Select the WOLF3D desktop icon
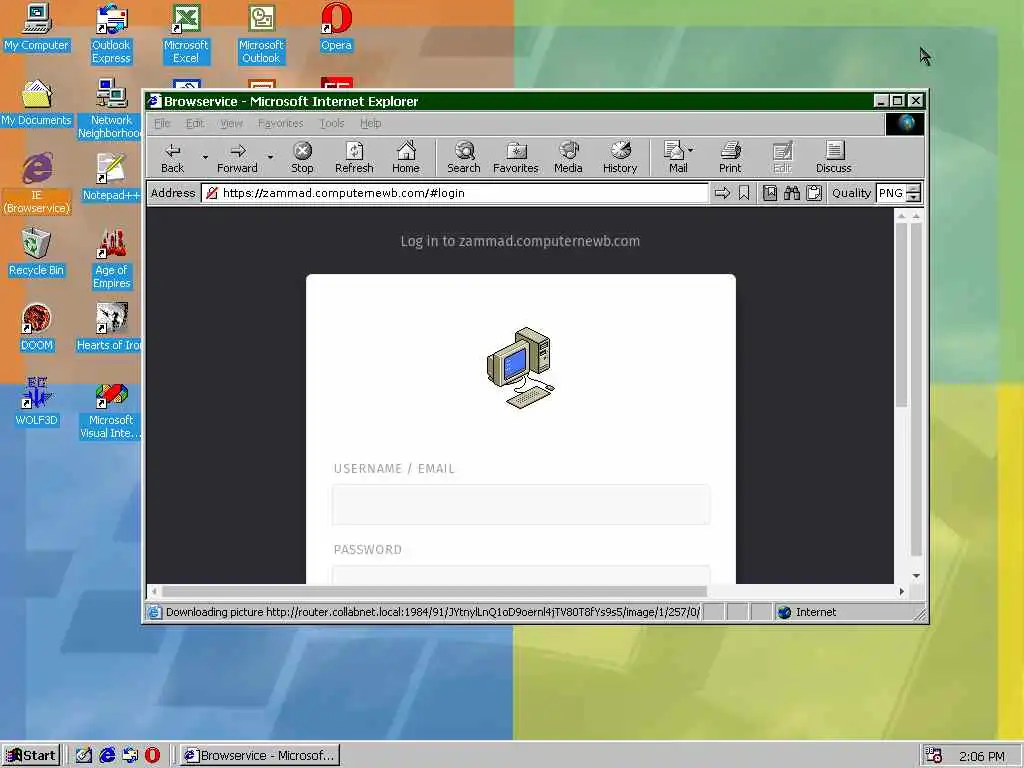The height and width of the screenshot is (768, 1024). coord(37,402)
